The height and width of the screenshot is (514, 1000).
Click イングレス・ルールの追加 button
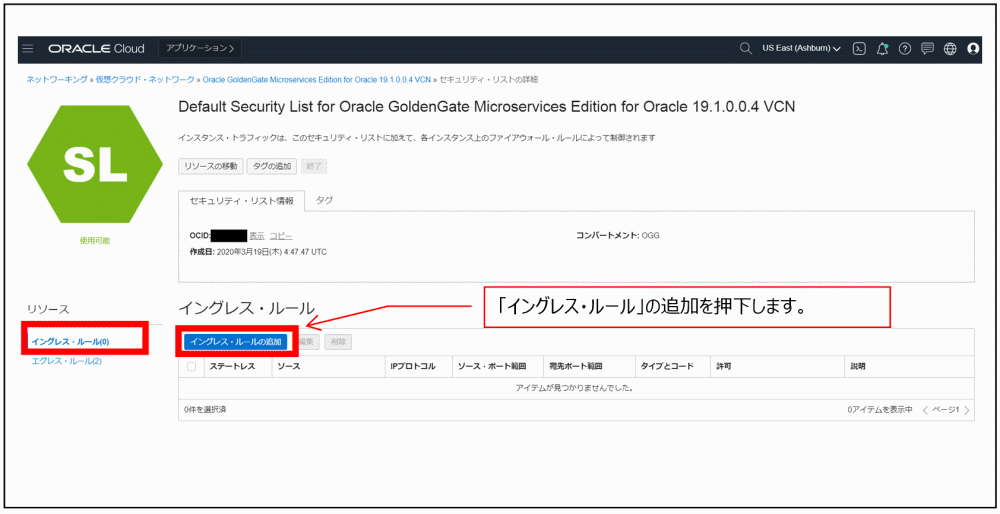tap(235, 342)
